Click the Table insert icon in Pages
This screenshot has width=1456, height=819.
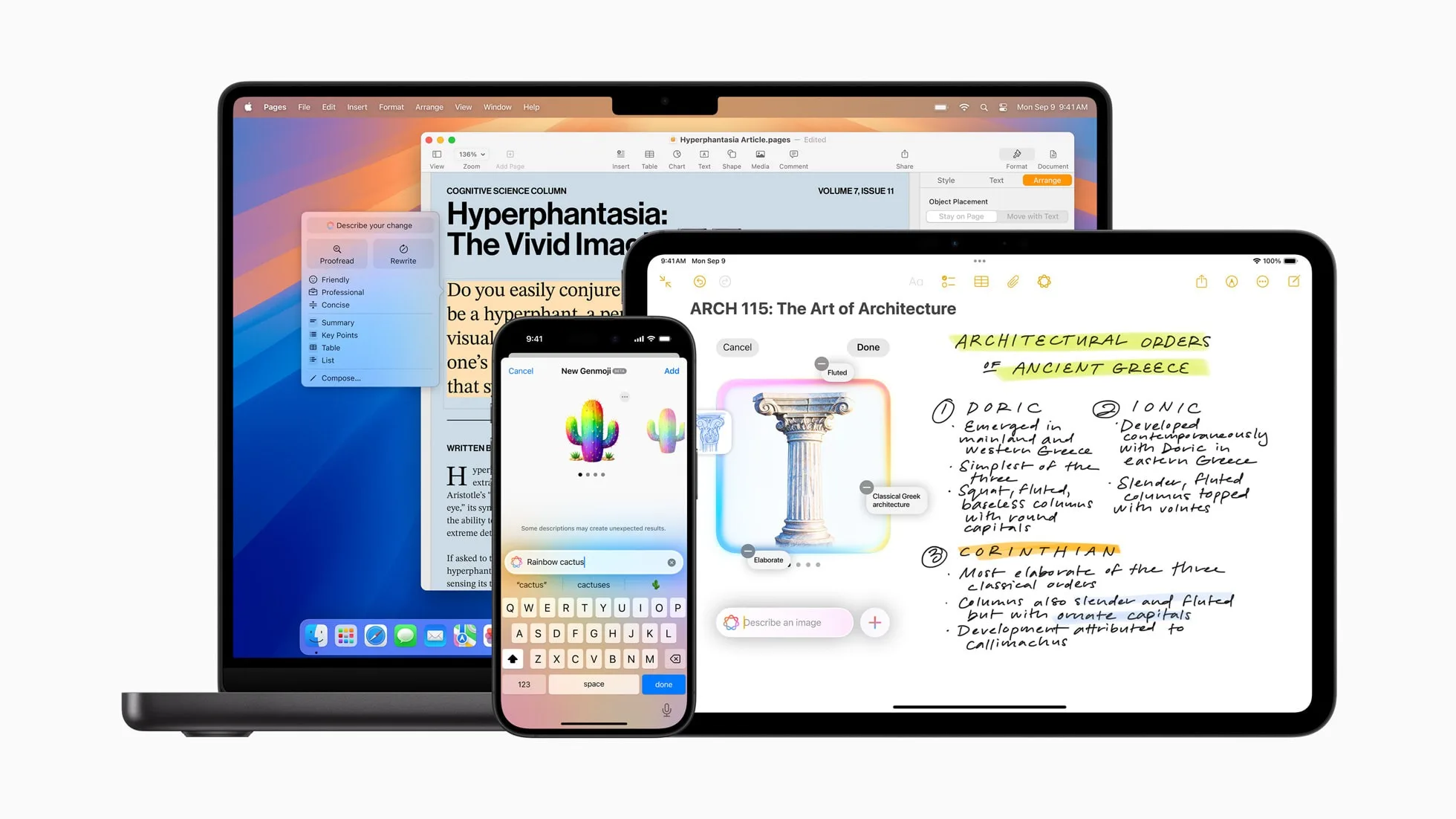click(649, 159)
